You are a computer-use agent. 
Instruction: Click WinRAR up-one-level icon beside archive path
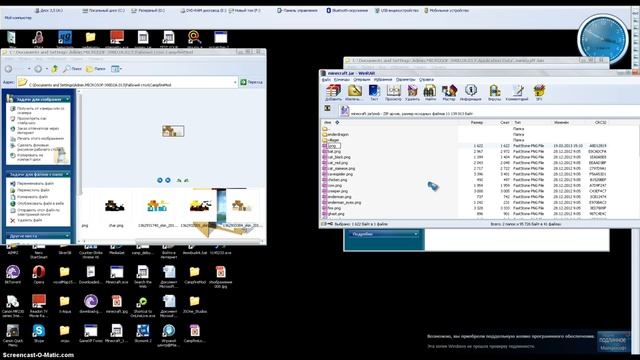327,108
